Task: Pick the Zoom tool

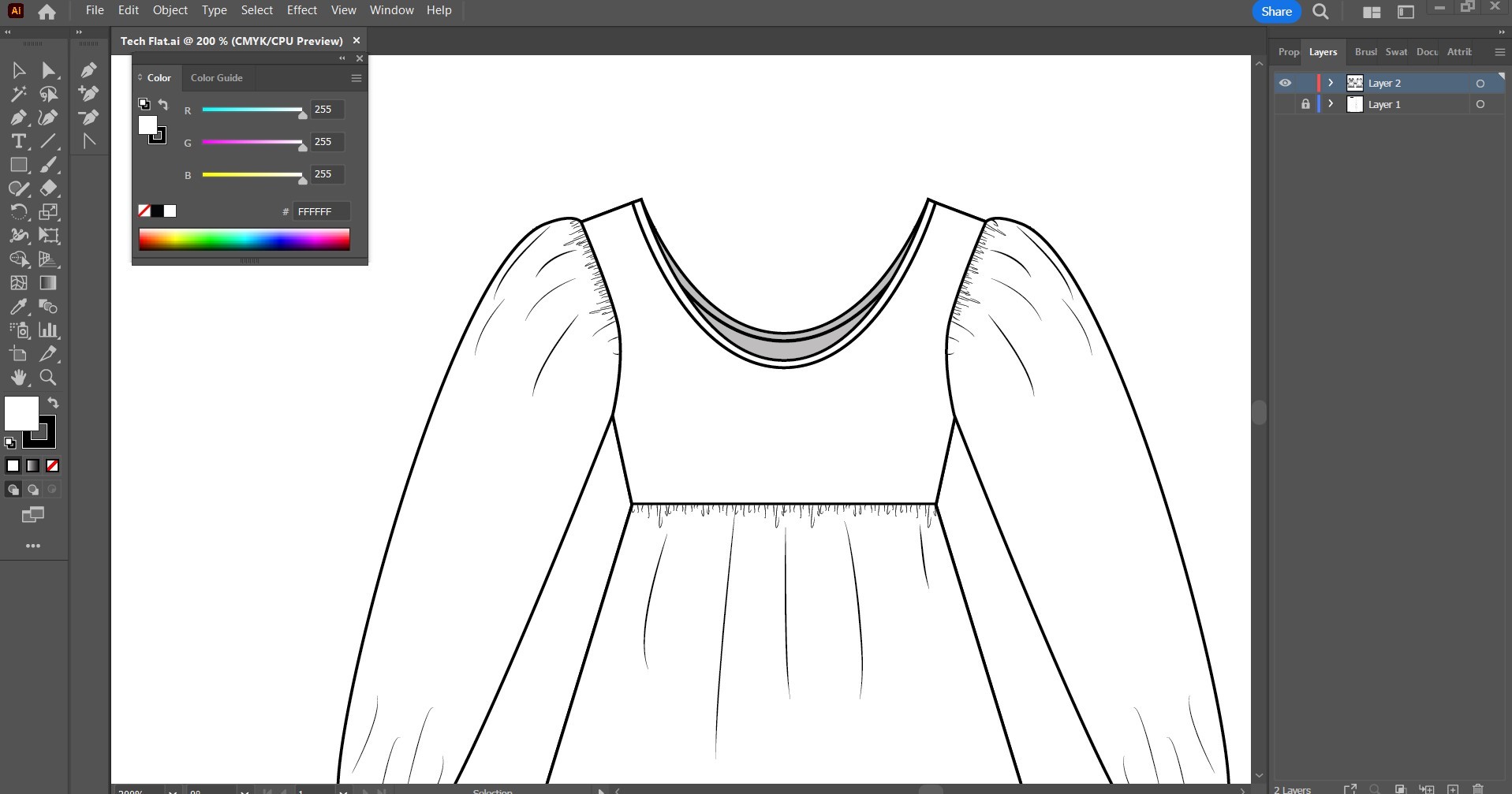Action: (x=48, y=378)
